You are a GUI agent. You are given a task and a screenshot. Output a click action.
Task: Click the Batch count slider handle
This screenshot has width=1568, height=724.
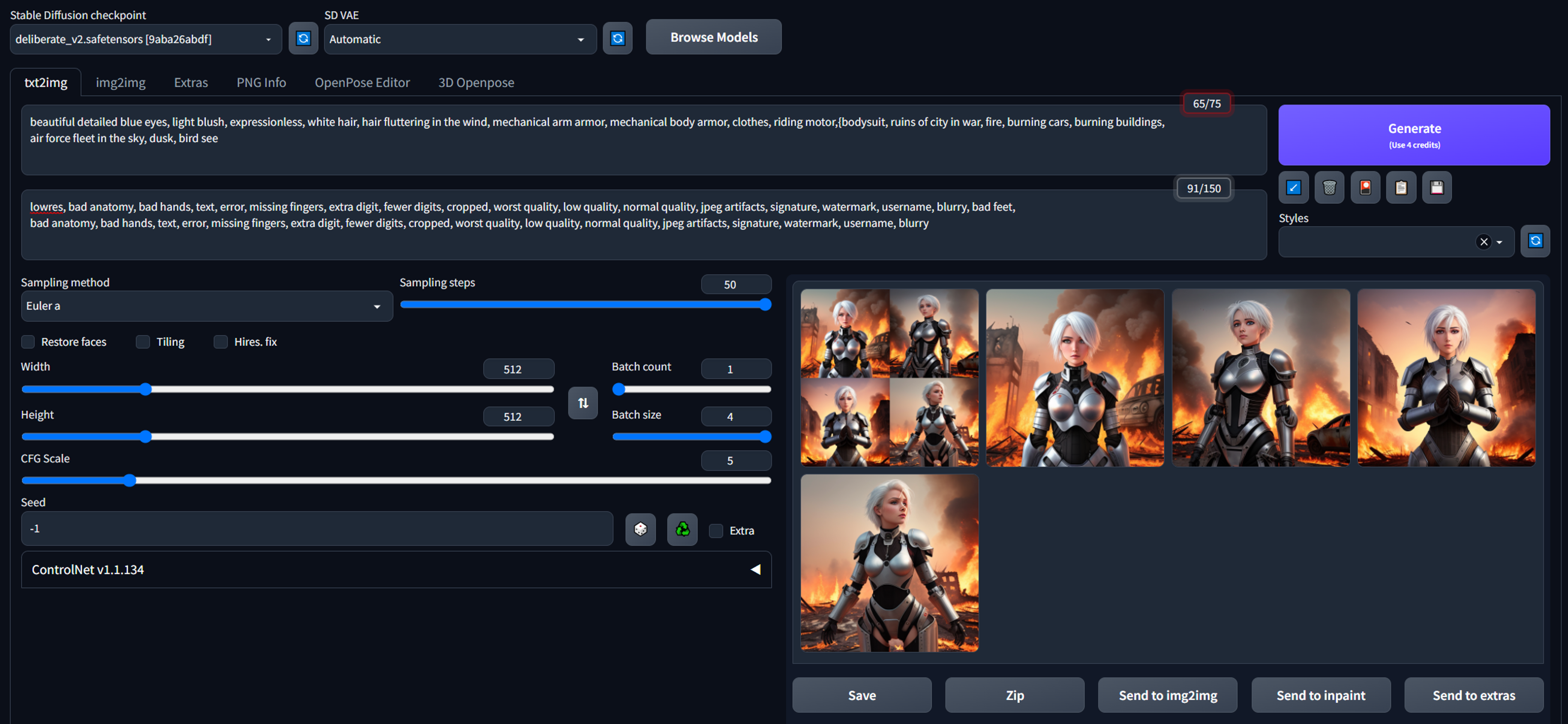618,389
